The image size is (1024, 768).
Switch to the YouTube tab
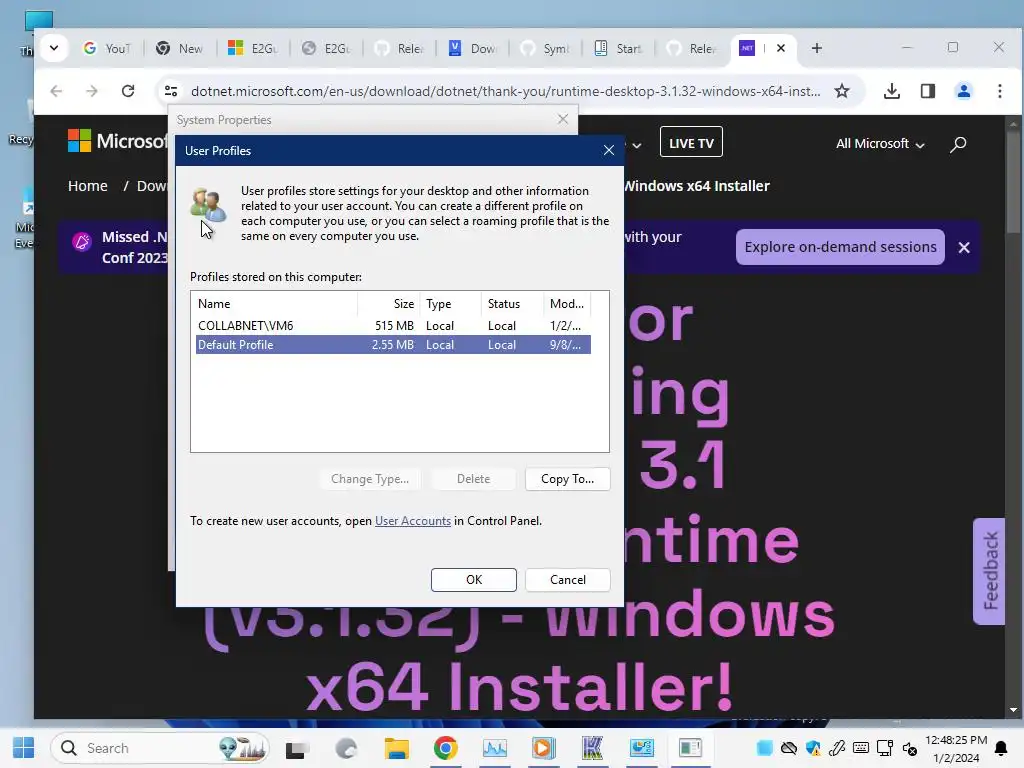108,48
